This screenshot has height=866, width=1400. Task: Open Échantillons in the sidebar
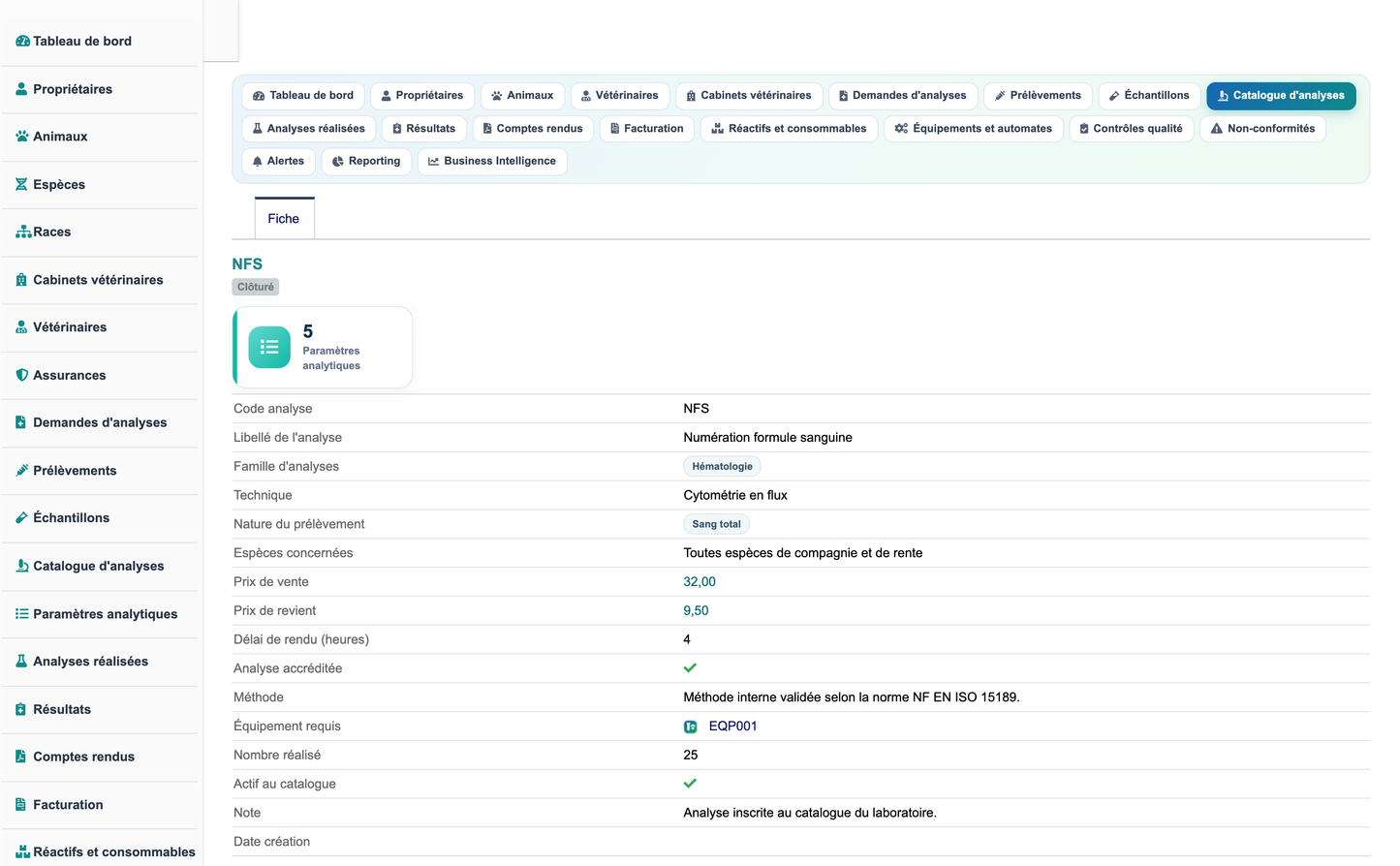63,518
